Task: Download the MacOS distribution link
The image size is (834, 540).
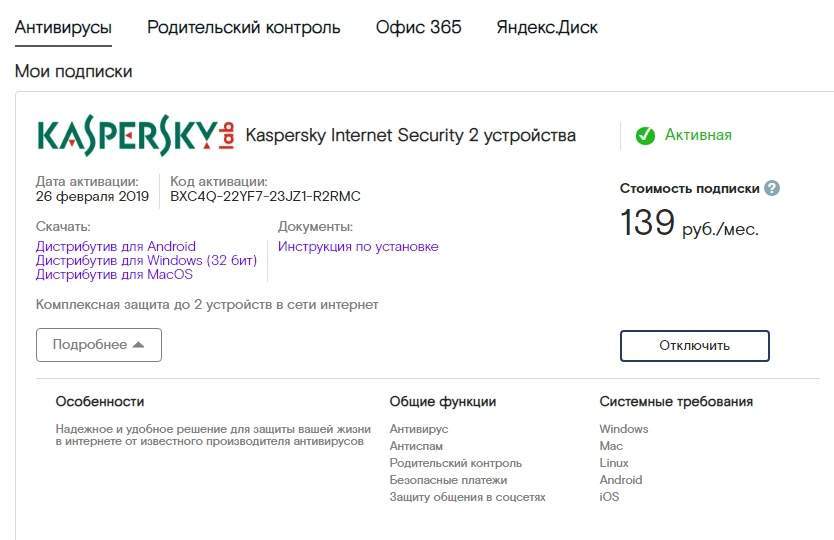Action: click(x=114, y=274)
